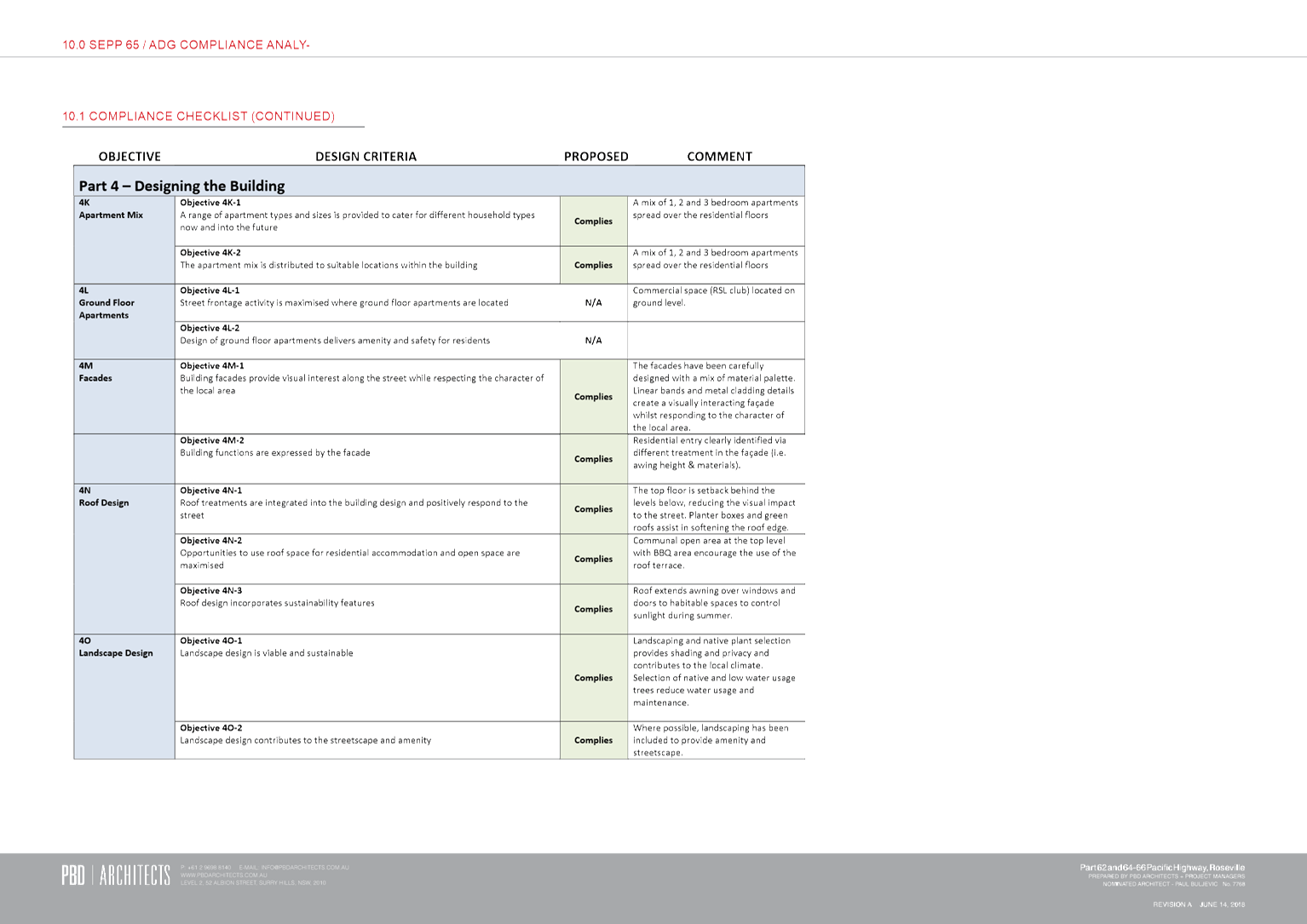Image resolution: width=1307 pixels, height=924 pixels.
Task: Click 'Landscaping and native plant selection' comment
Action: click(714, 672)
